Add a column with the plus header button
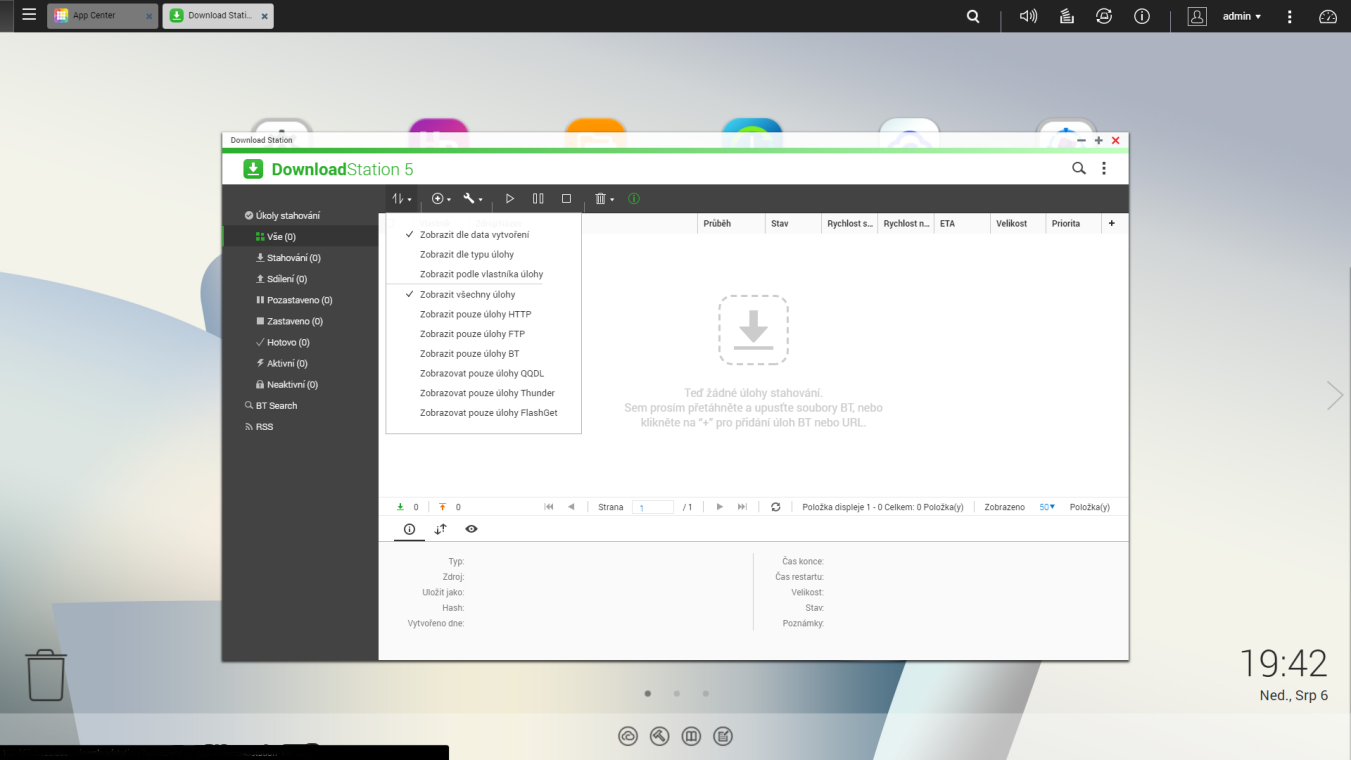Viewport: 1351px width, 760px height. pos(1111,223)
